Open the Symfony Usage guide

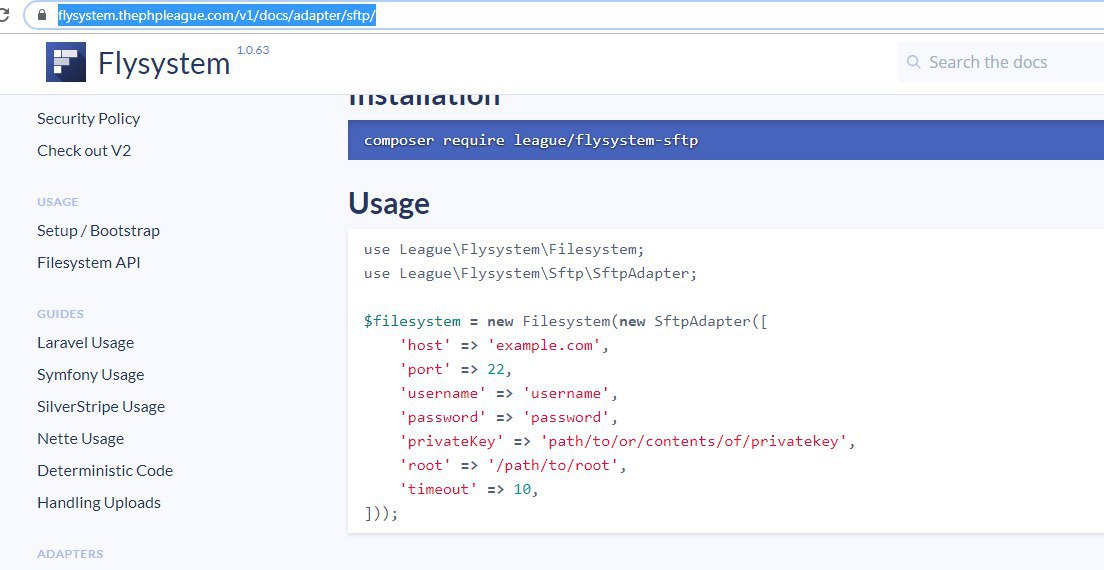(90, 374)
